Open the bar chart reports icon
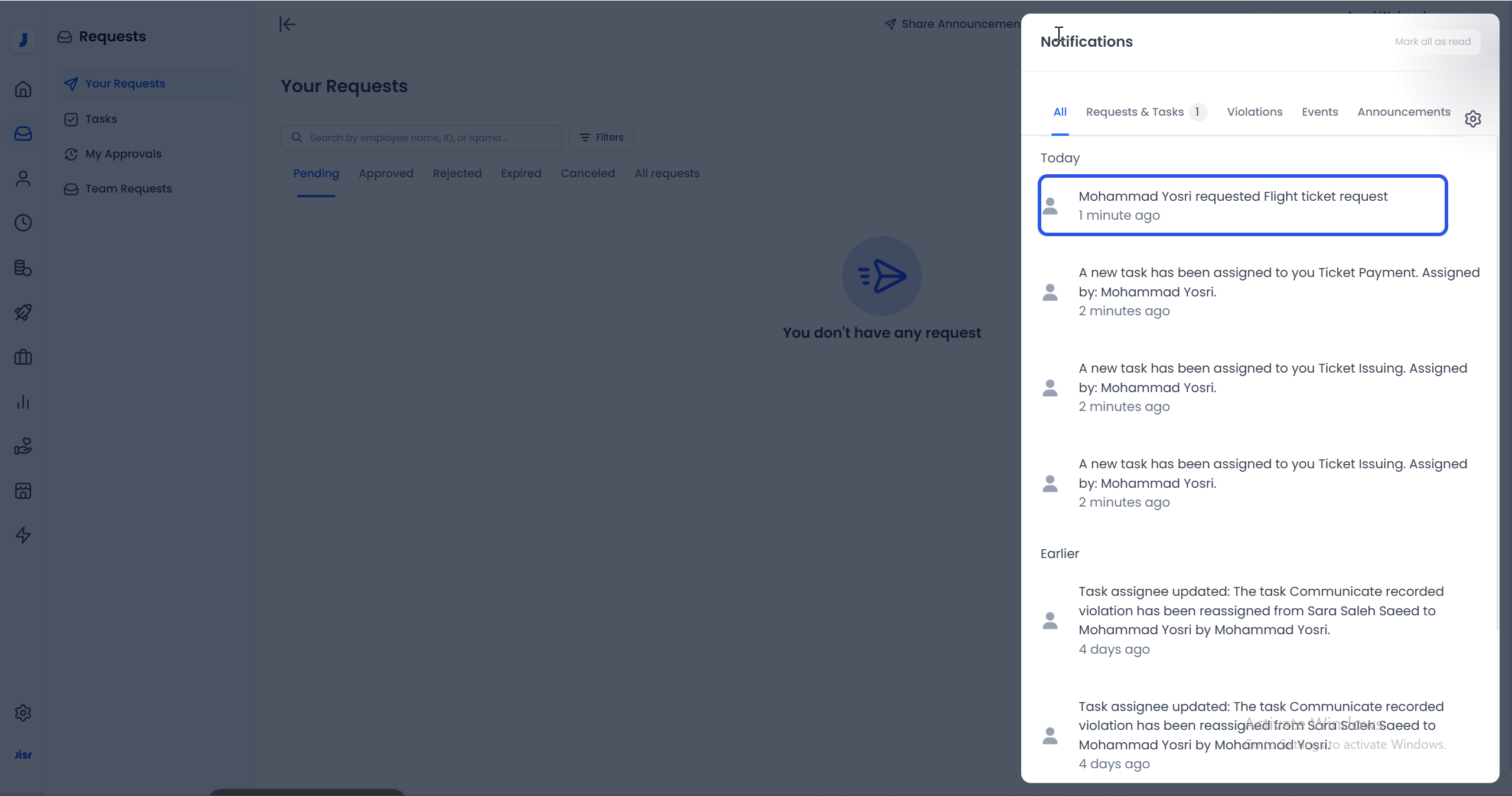Screen dimensions: 1512x796 pyautogui.click(x=23, y=402)
